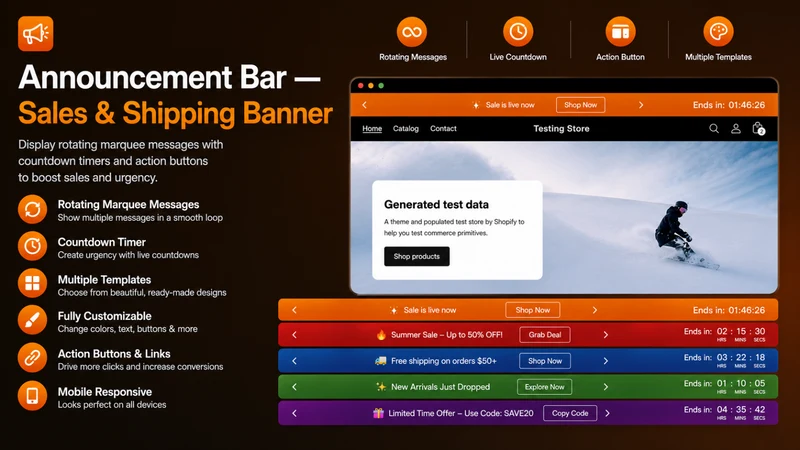Image resolution: width=800 pixels, height=450 pixels.
Task: Click the Rotating Marquee Messages refresh icon
Action: click(x=32, y=209)
